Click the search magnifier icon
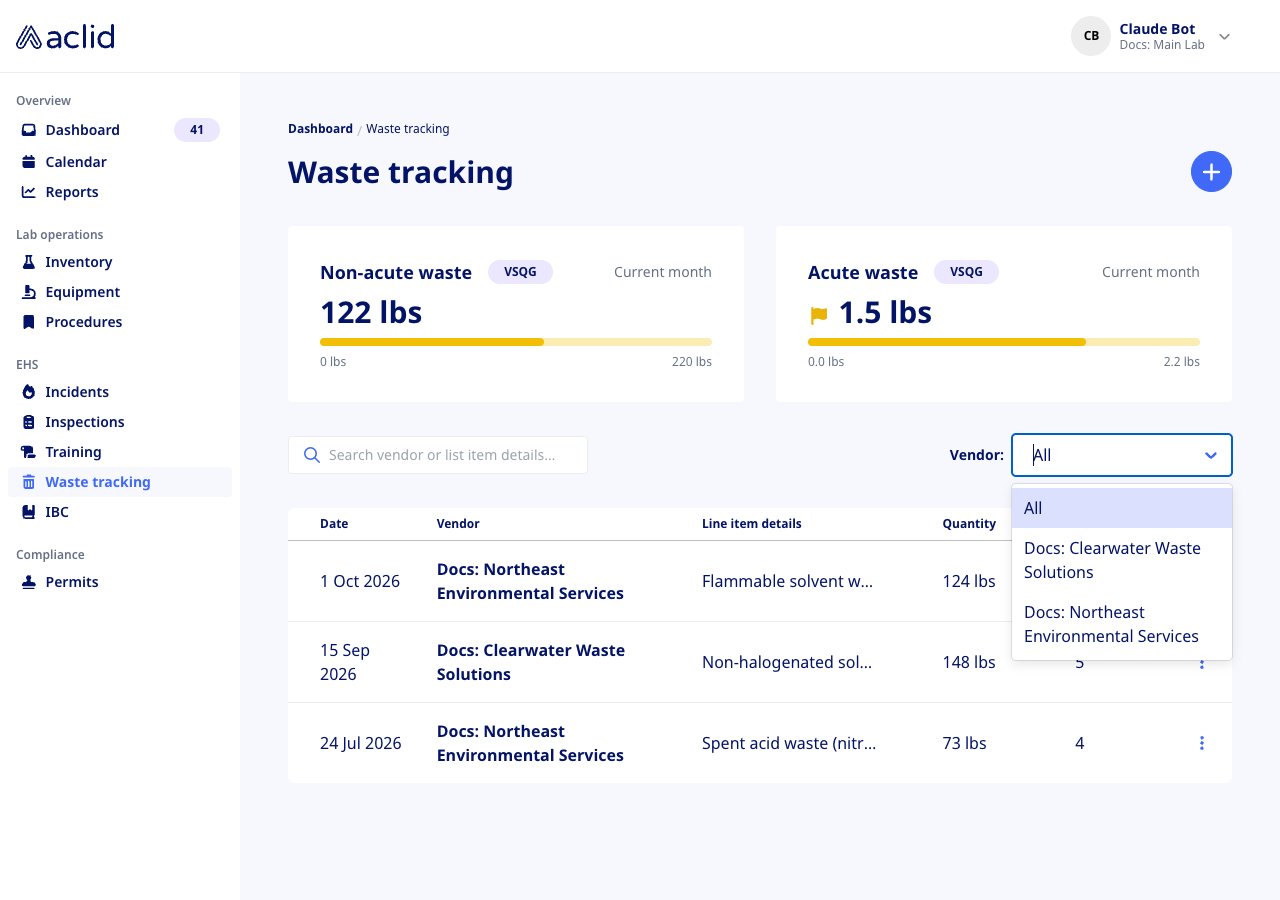1280x900 pixels. click(311, 455)
